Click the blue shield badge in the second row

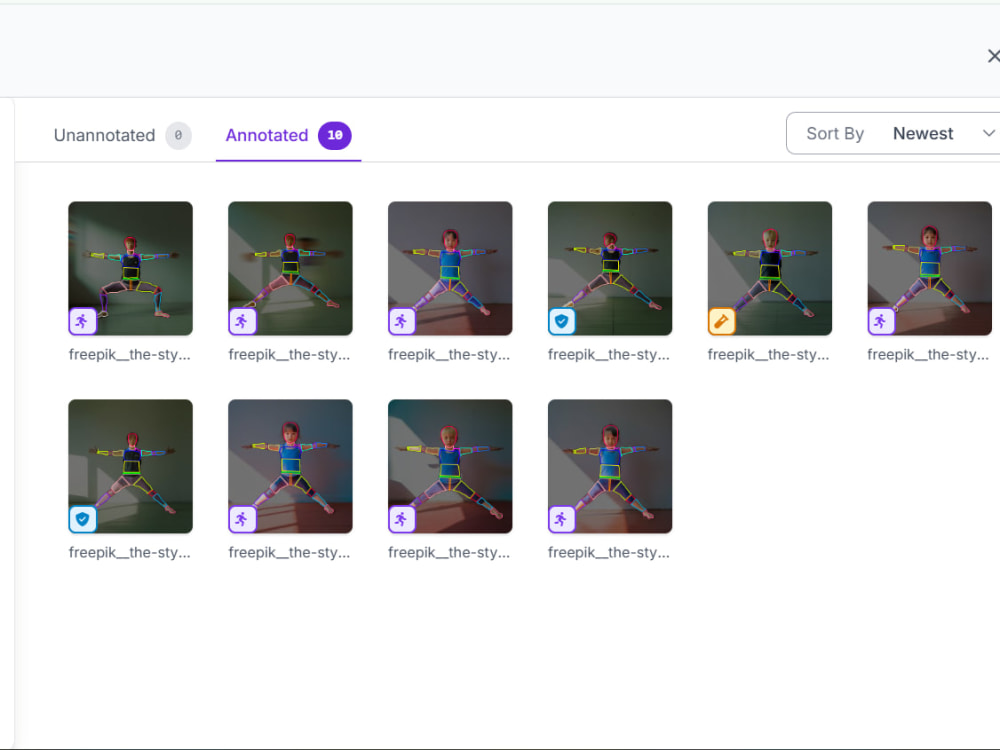(x=82, y=519)
